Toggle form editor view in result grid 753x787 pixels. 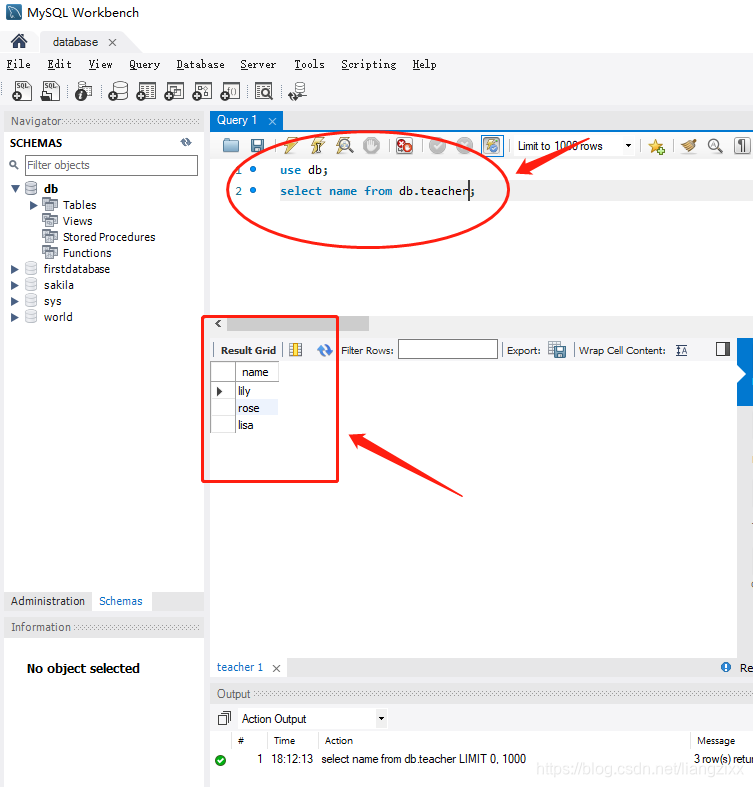295,349
